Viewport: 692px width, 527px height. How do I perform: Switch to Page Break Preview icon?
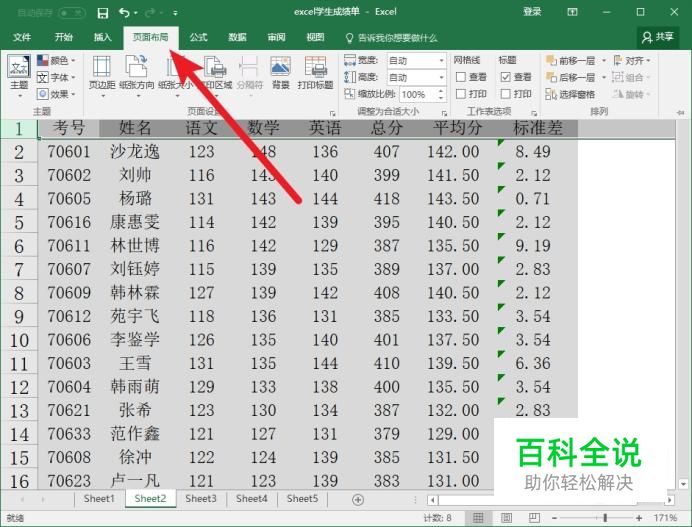click(534, 518)
